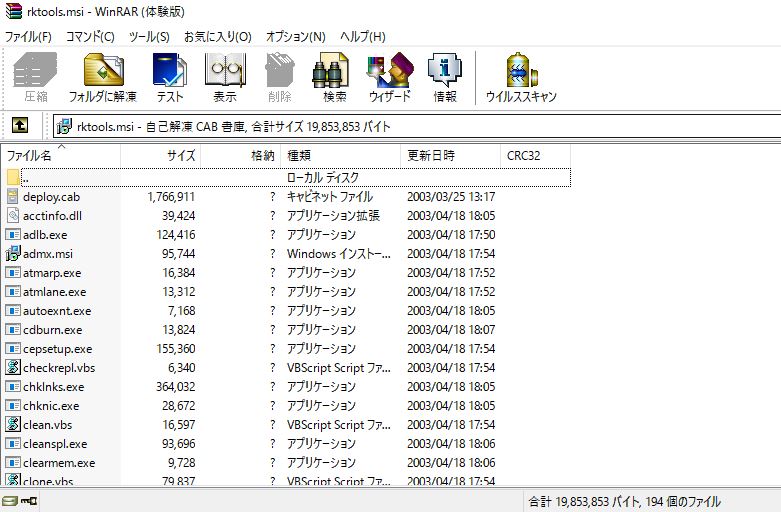The image size is (781, 512).
Task: Click the 2003/04/18 17:50 date cell
Action: (451, 235)
